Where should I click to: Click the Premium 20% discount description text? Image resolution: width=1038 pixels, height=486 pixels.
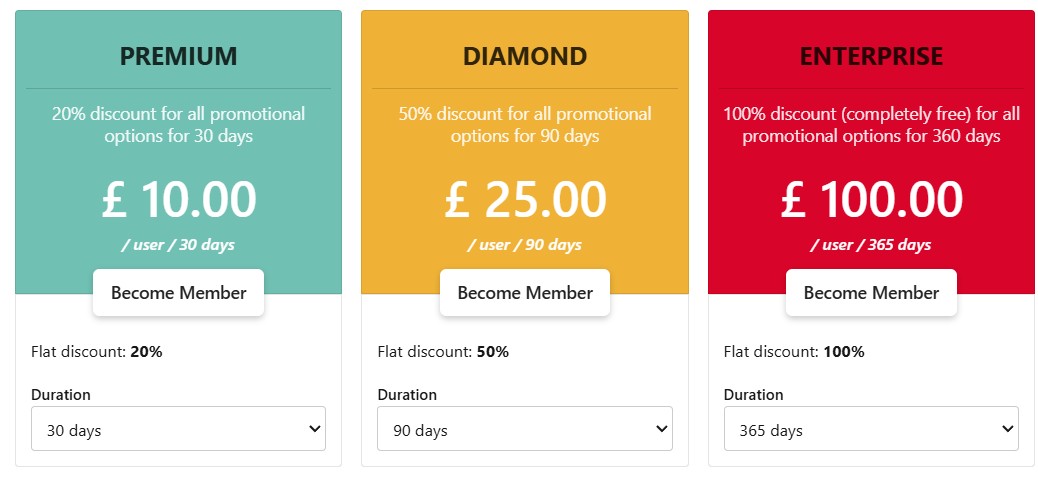tap(178, 125)
